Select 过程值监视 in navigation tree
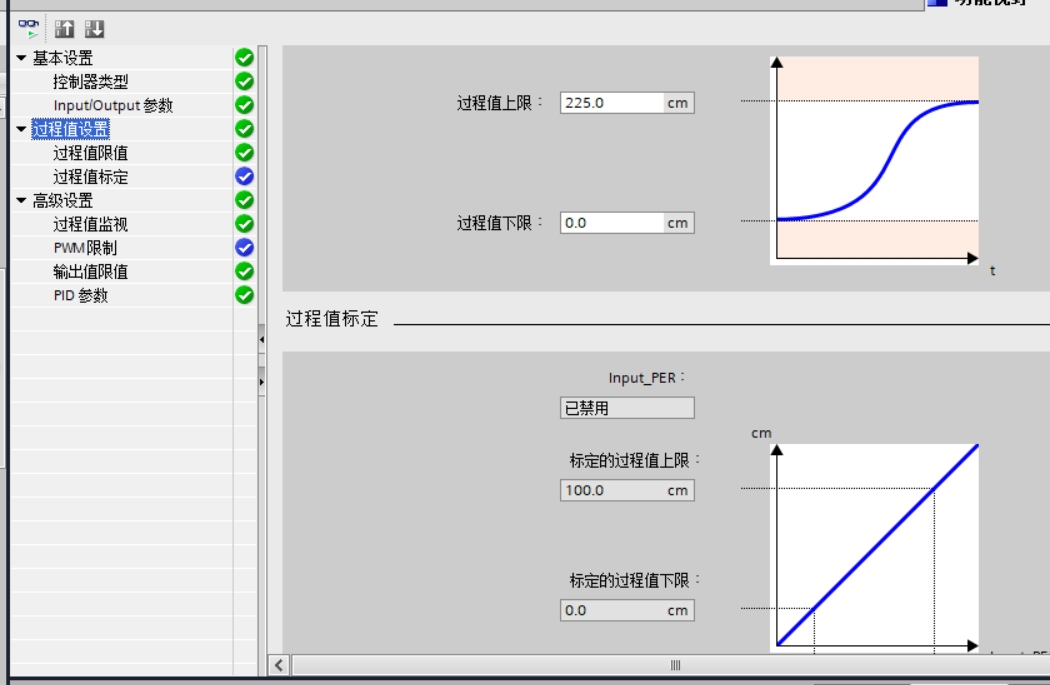This screenshot has height=685, width=1050. tap(90, 225)
